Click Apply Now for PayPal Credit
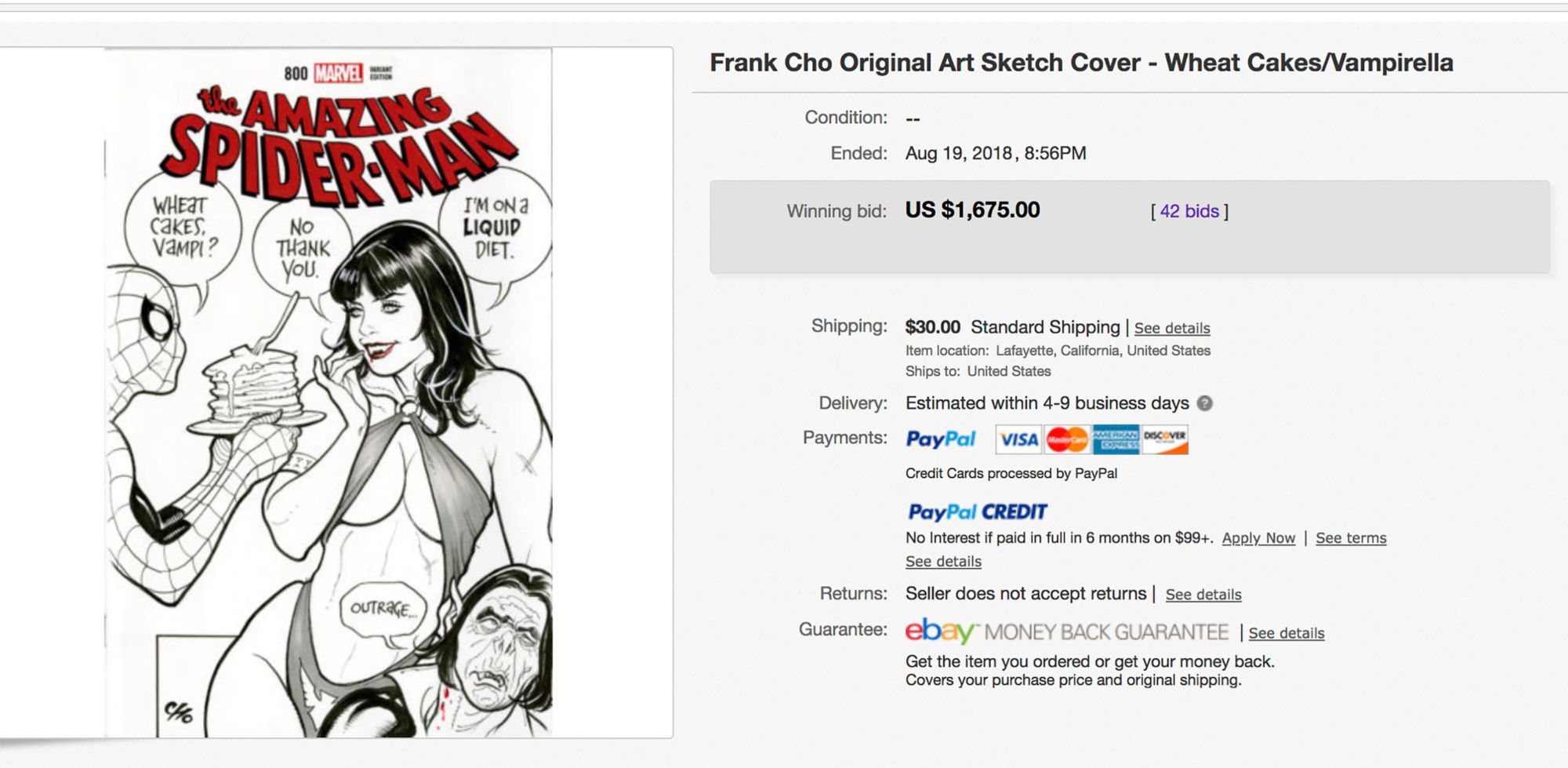1568x768 pixels. tap(1258, 538)
